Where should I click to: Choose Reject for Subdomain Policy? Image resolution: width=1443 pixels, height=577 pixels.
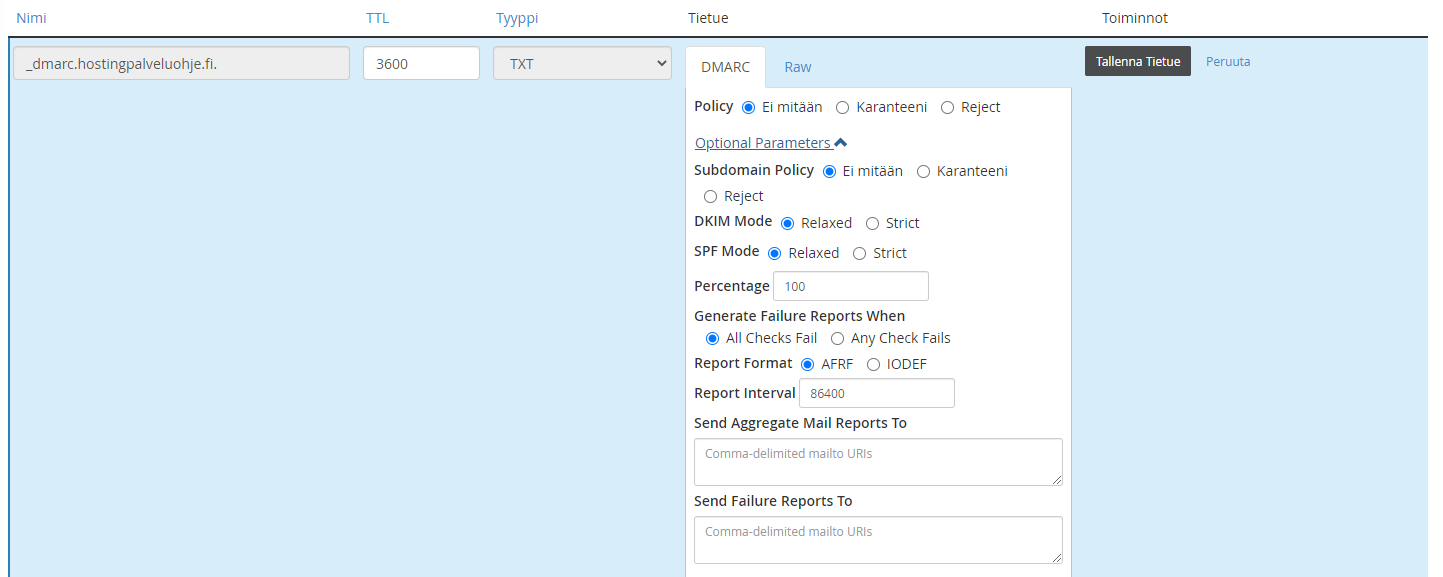click(x=711, y=196)
